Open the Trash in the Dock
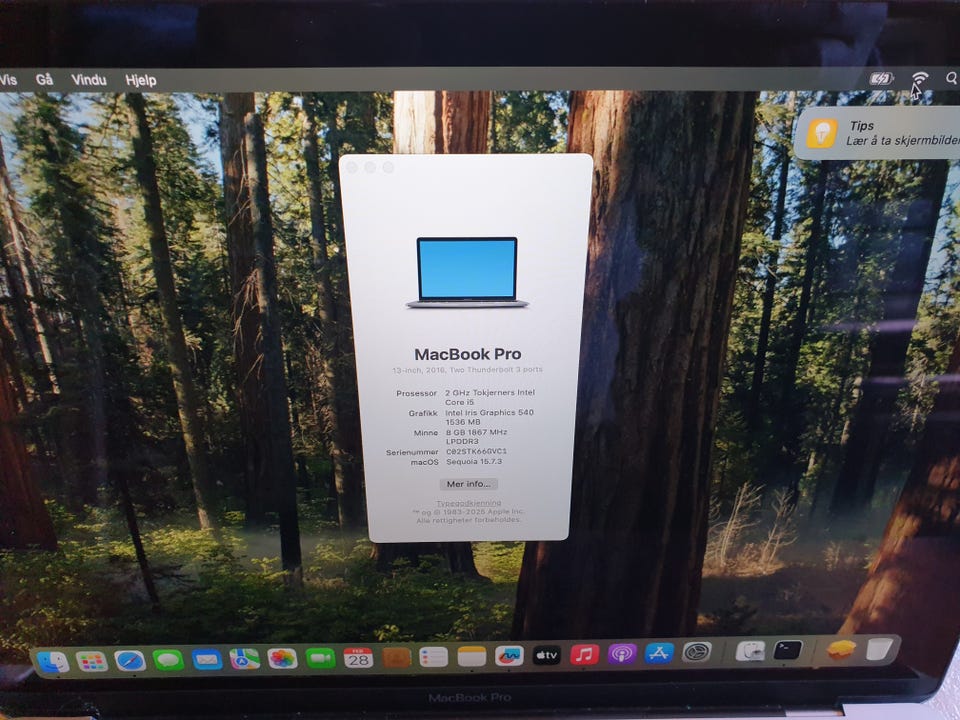 pyautogui.click(x=880, y=648)
